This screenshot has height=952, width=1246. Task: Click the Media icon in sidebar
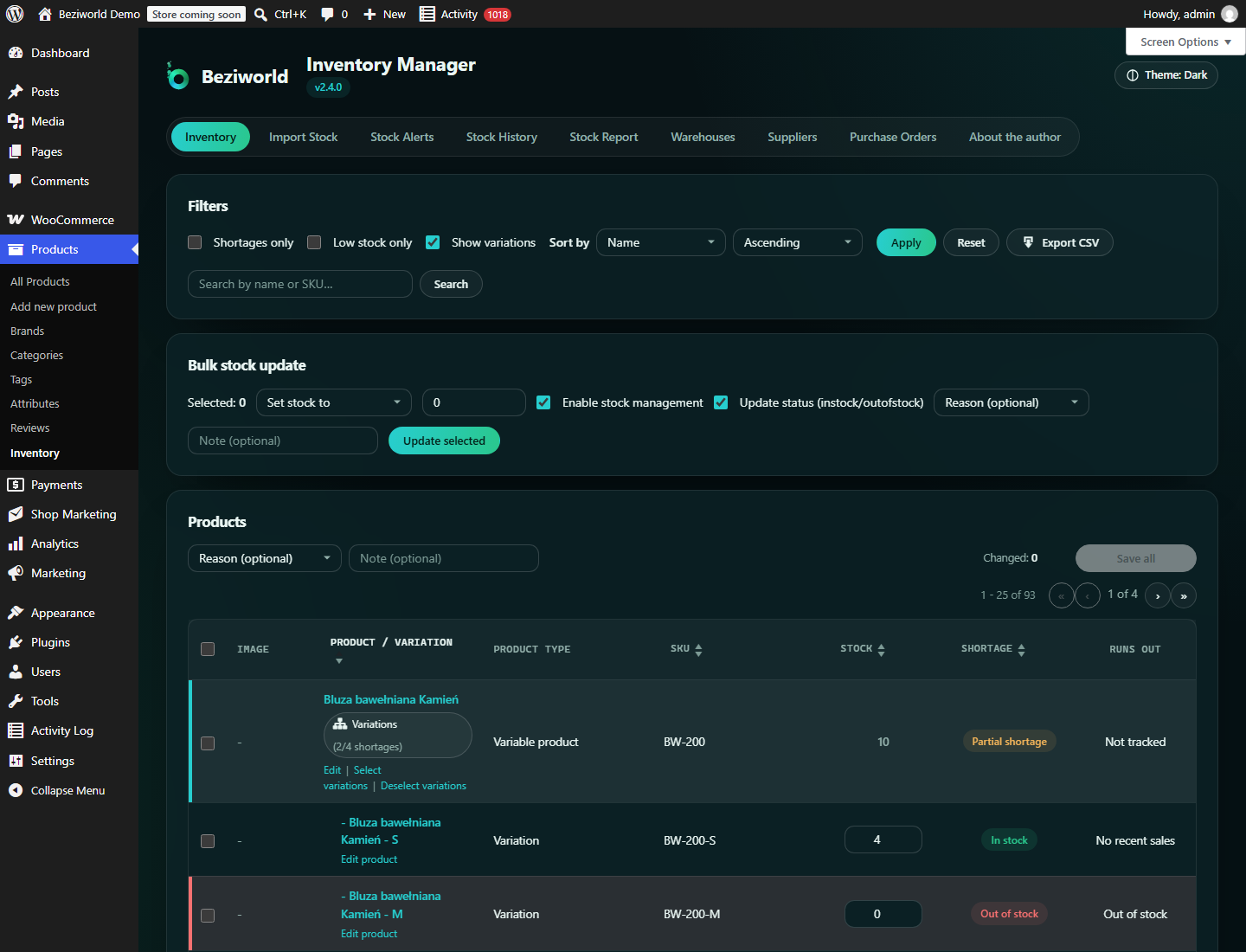click(16, 121)
